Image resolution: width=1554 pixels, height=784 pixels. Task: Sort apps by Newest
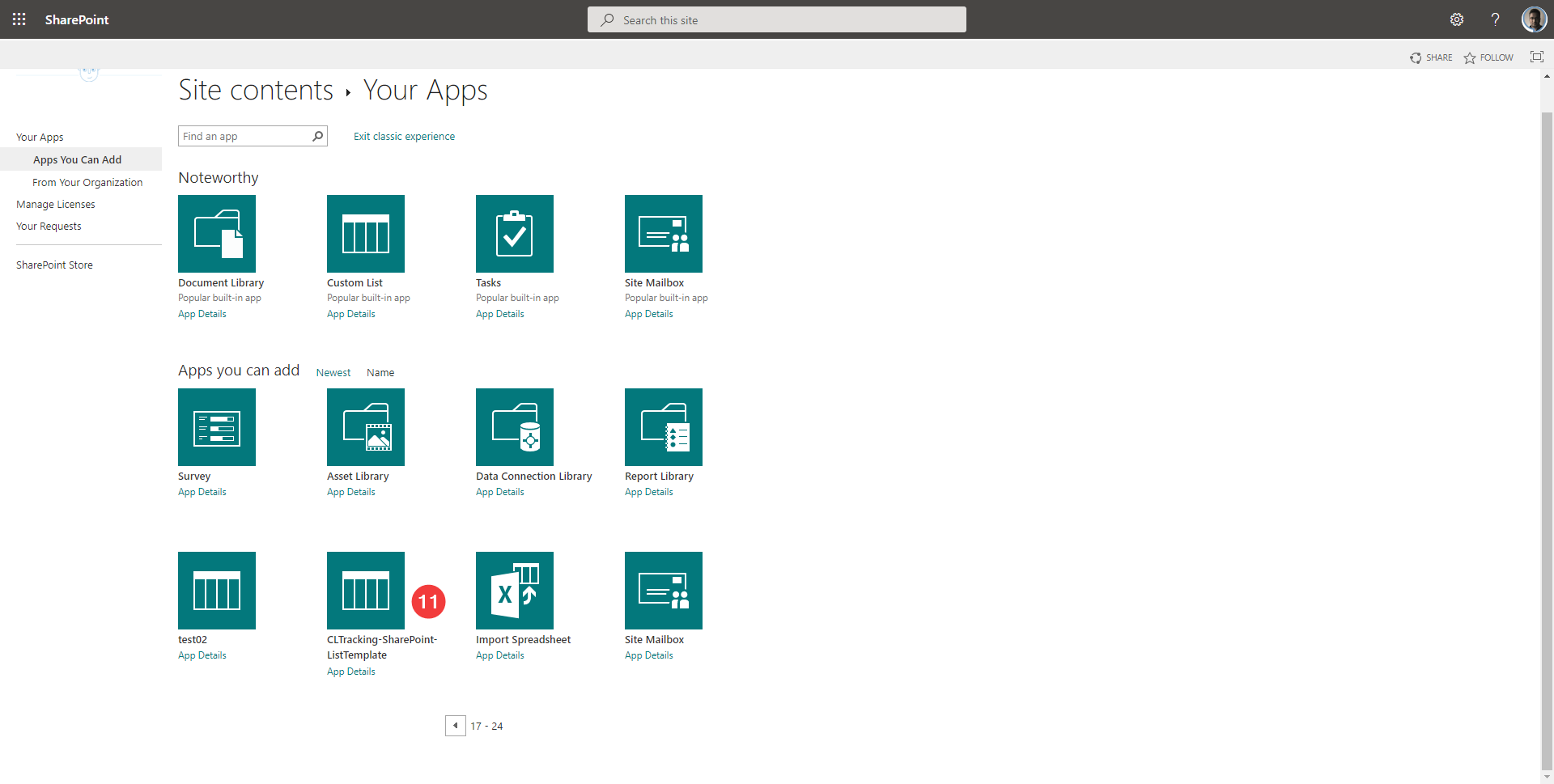tap(333, 373)
